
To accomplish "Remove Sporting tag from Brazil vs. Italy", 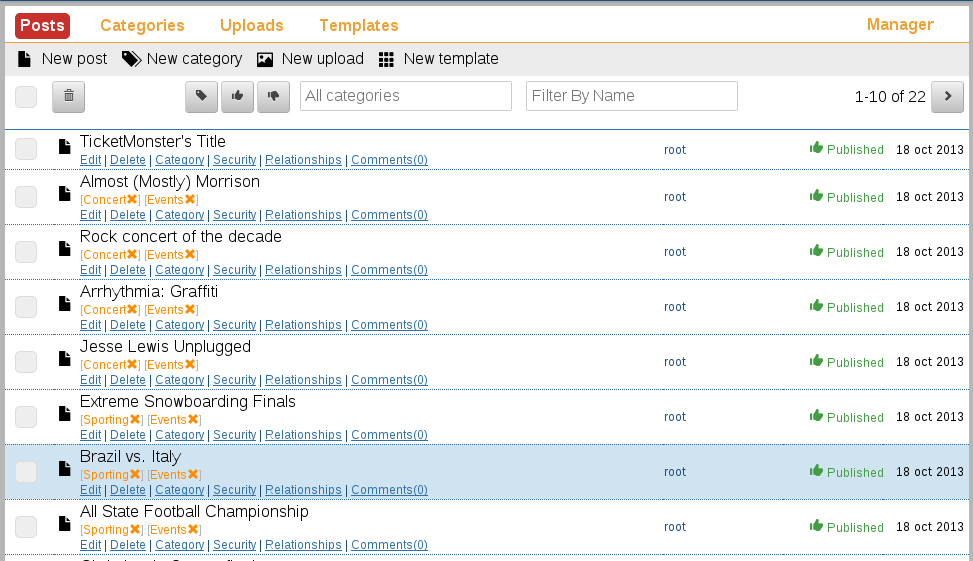I will 135,474.
